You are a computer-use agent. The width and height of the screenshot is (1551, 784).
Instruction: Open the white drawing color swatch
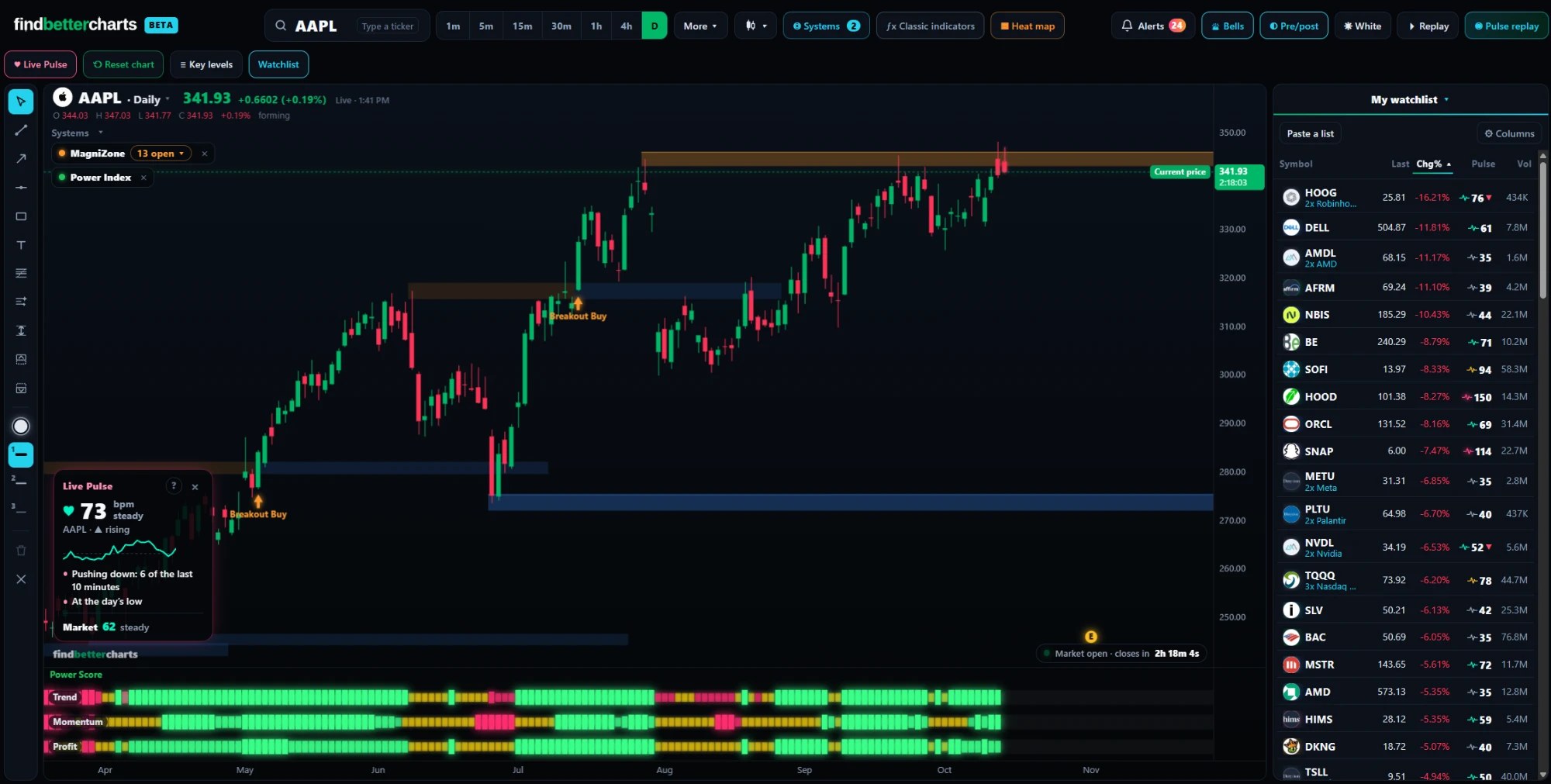coord(21,426)
